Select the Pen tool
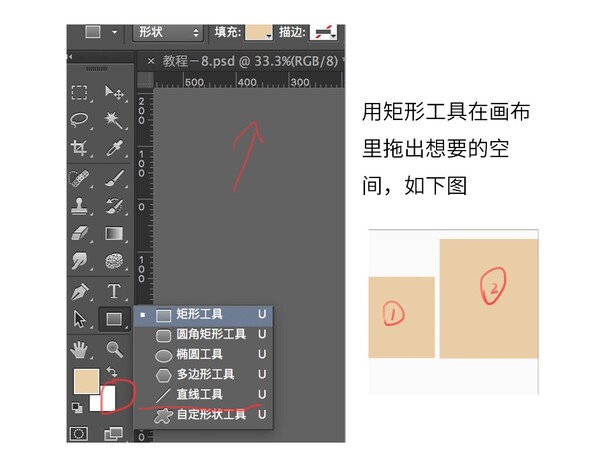Screen dimensions: 600x452 pyautogui.click(x=80, y=292)
